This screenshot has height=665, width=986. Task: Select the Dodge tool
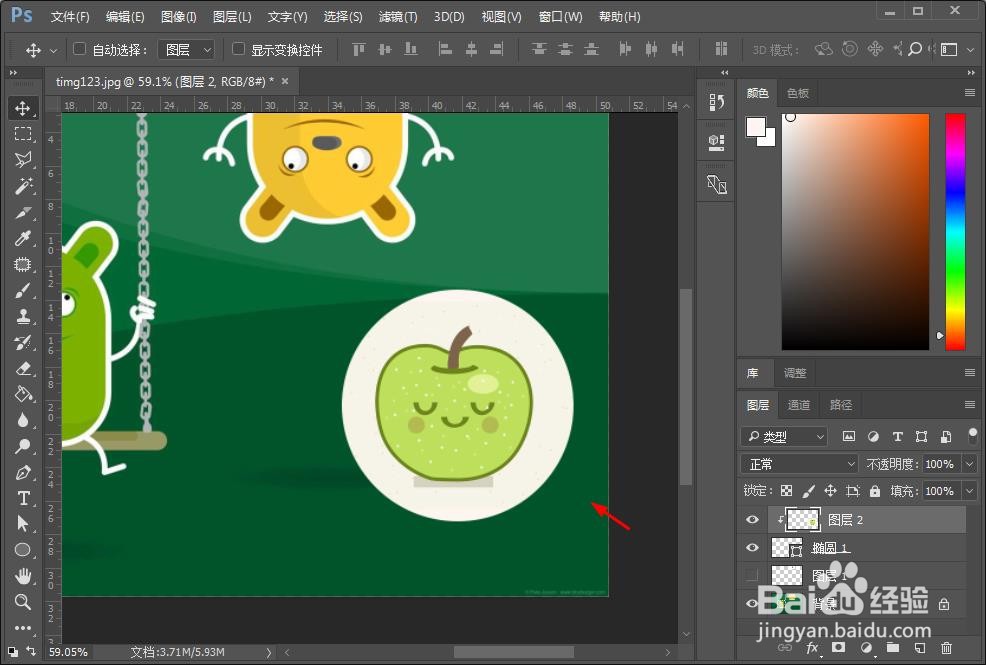pos(23,446)
